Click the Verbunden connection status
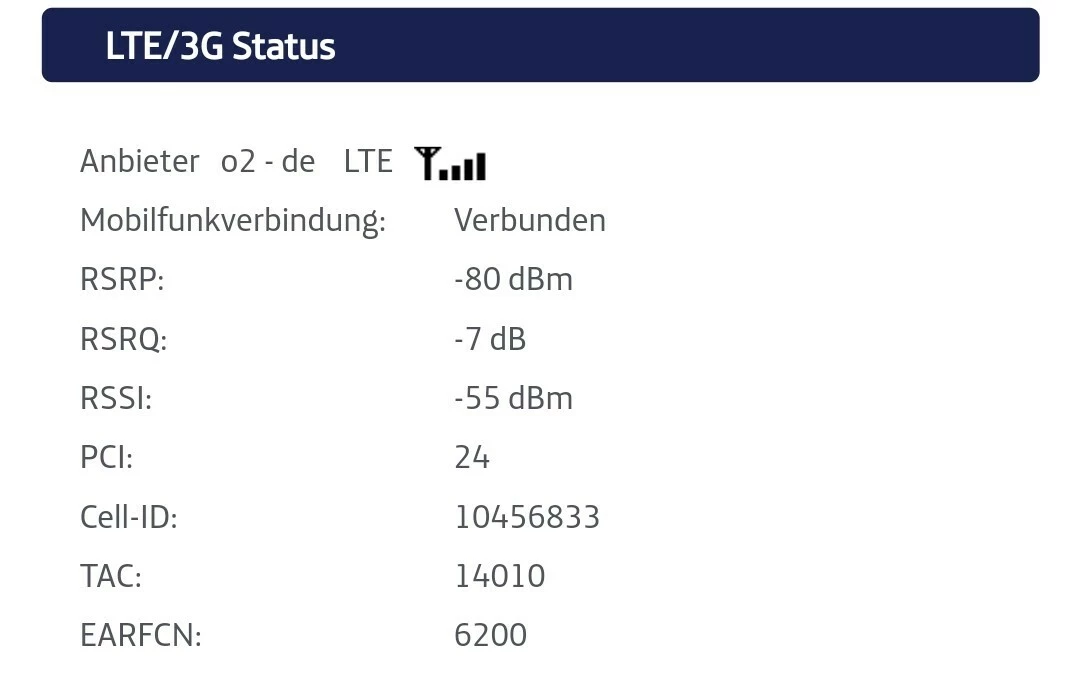 pos(530,221)
